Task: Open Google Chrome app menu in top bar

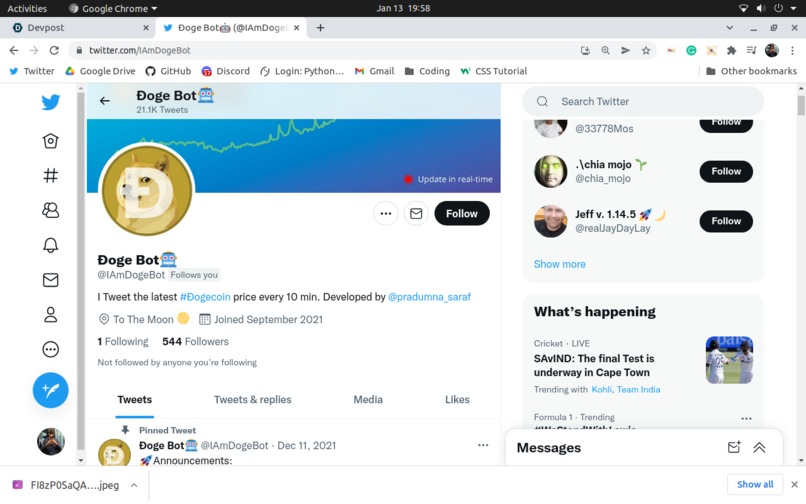Action: pos(113,8)
